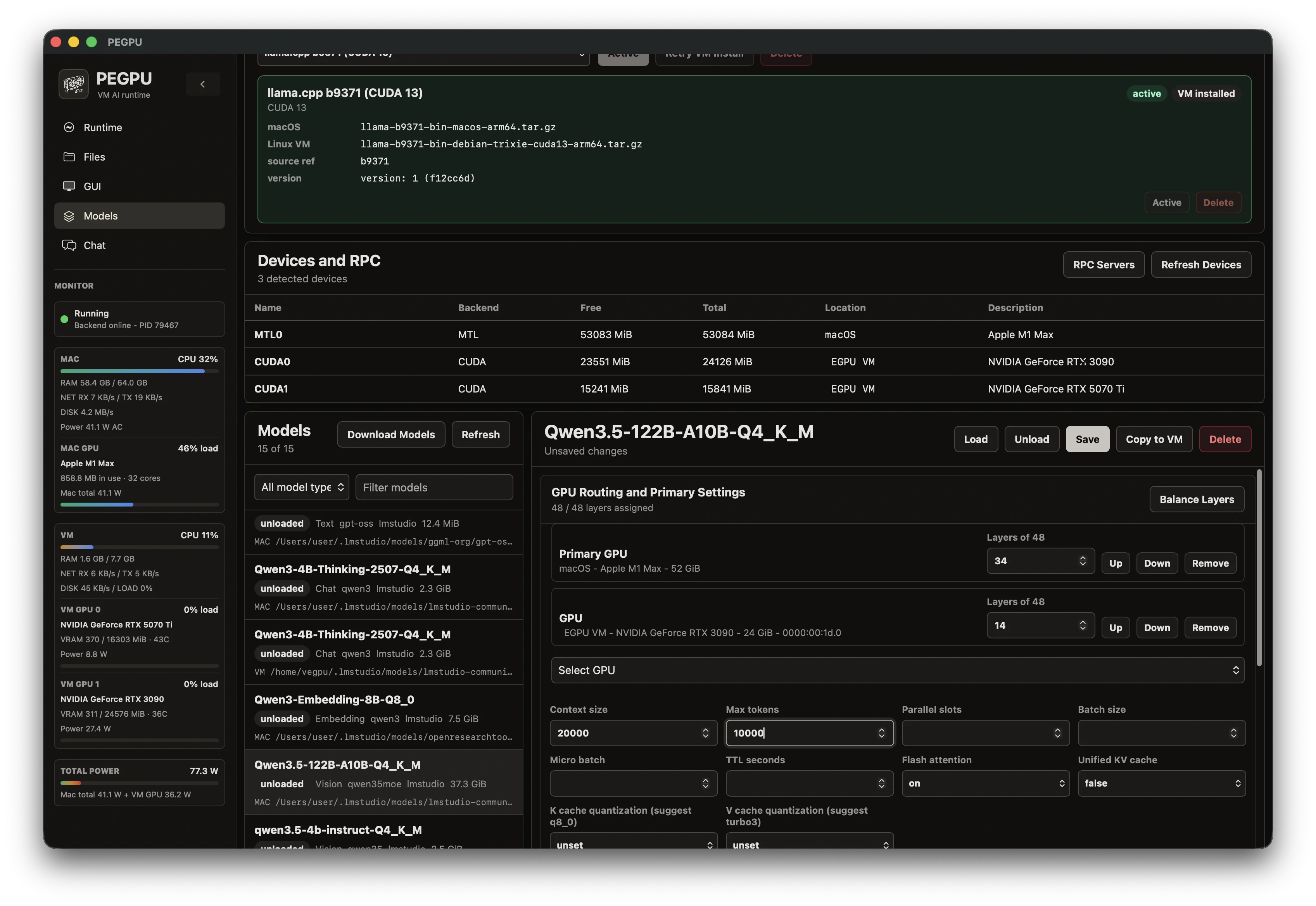
Task: Open the Chat section
Action: pyautogui.click(x=139, y=245)
